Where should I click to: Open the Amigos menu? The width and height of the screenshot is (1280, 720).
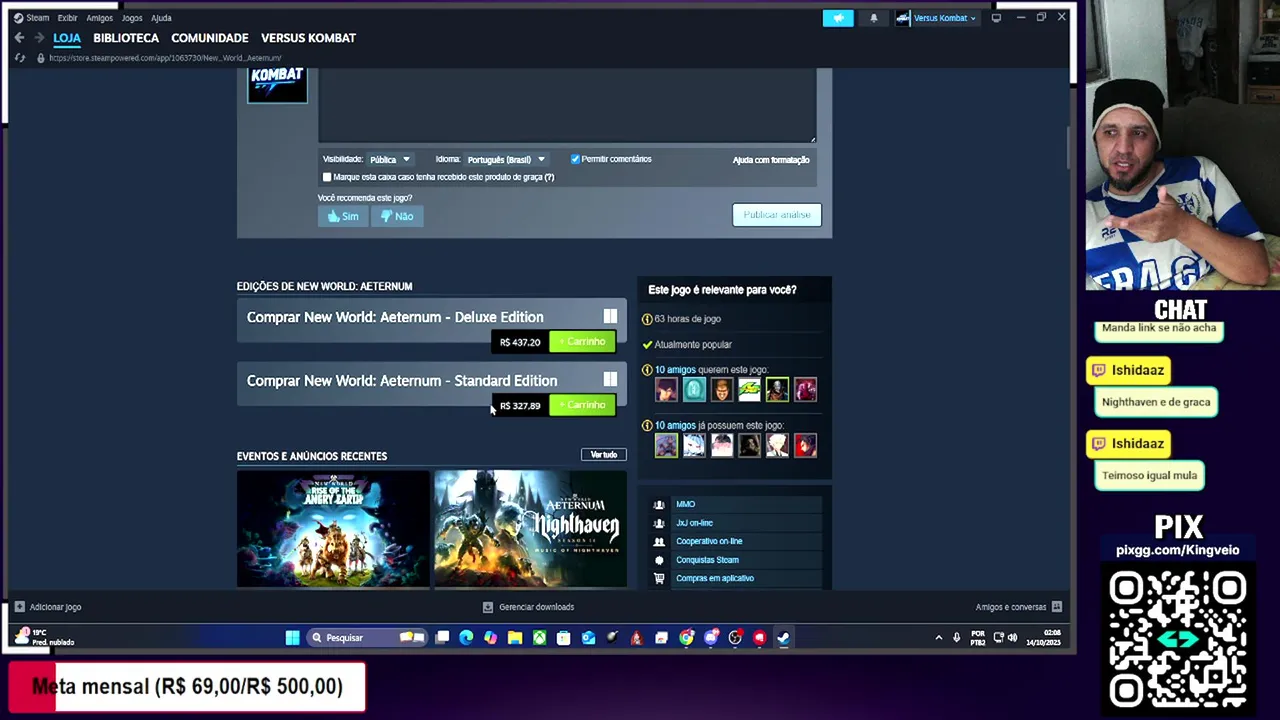[x=100, y=18]
